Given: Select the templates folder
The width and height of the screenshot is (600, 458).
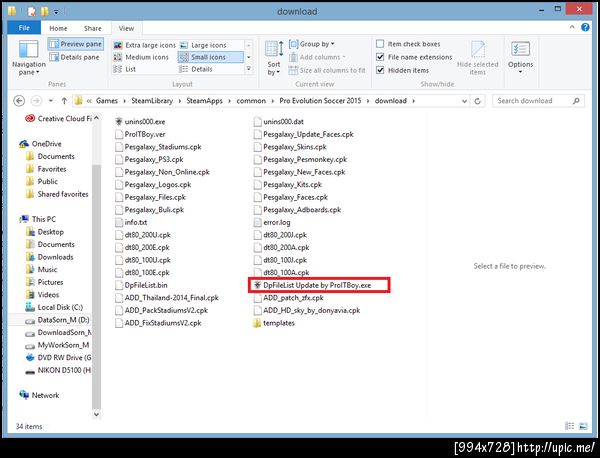Looking at the screenshot, I should point(274,323).
